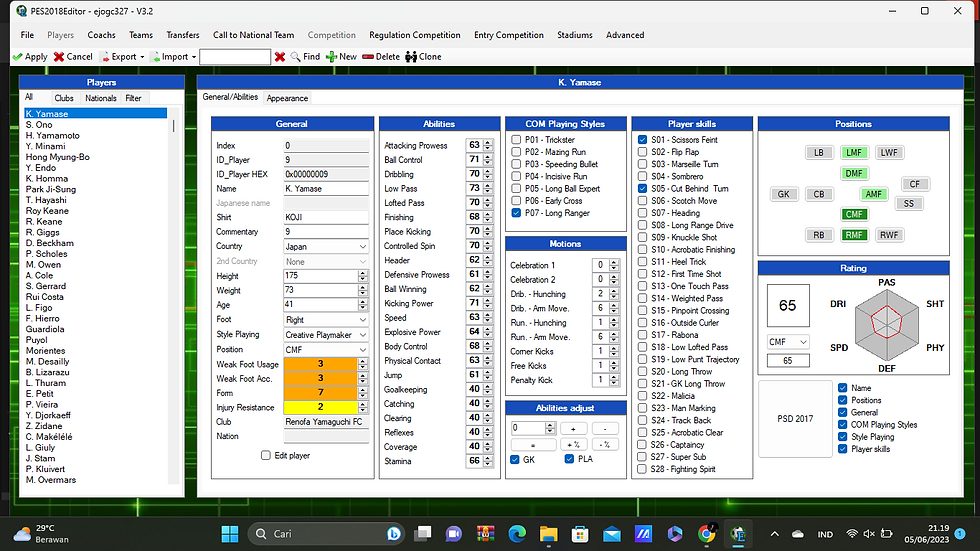The height and width of the screenshot is (551, 980).
Task: Select D. Beckham in players list
Action: [x=49, y=243]
